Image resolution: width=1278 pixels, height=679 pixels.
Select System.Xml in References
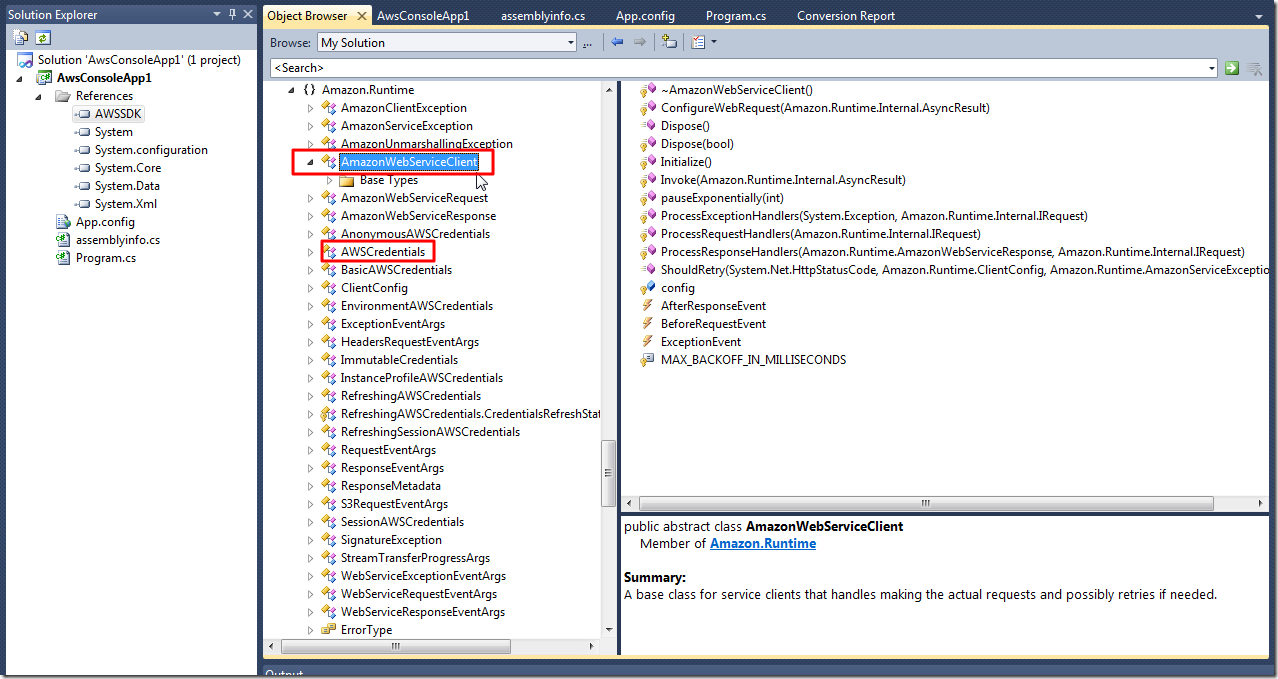coord(126,204)
